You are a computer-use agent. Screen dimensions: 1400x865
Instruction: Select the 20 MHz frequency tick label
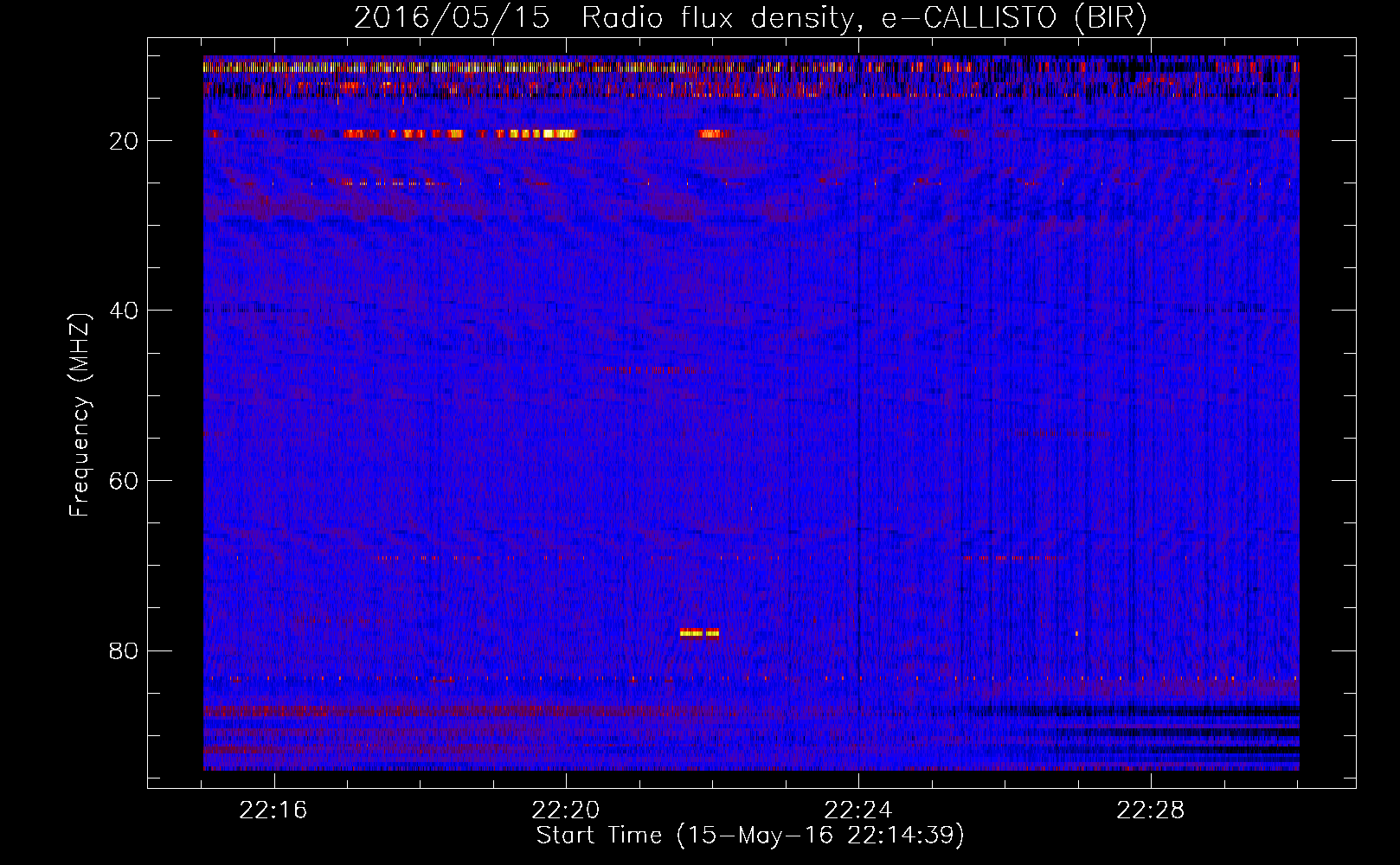click(x=125, y=141)
